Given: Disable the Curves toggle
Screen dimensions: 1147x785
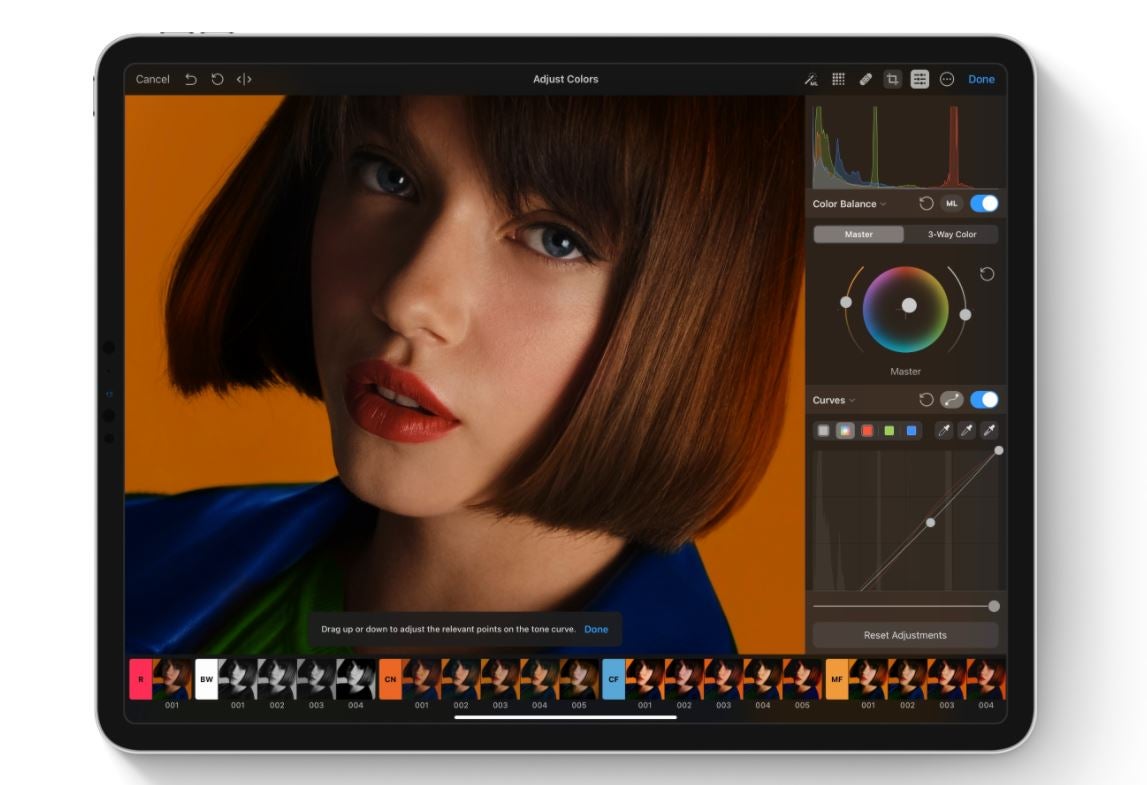Looking at the screenshot, I should point(984,399).
